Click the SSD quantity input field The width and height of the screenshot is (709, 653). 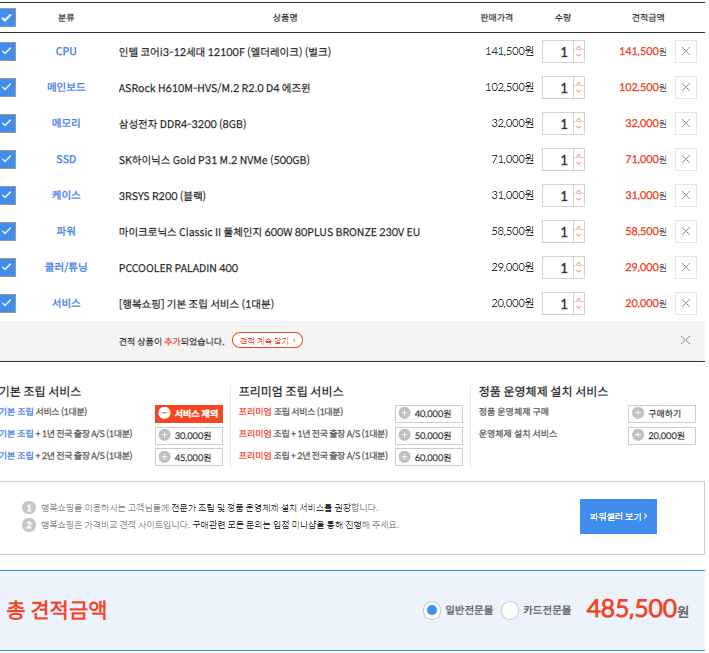click(x=558, y=159)
